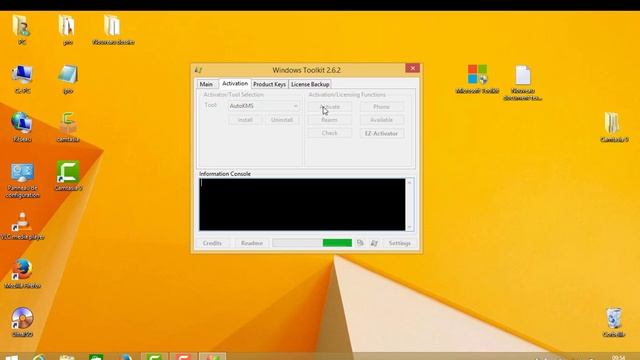Image resolution: width=640 pixels, height=360 pixels.
Task: Select the geo notepad file icon
Action: point(68,79)
